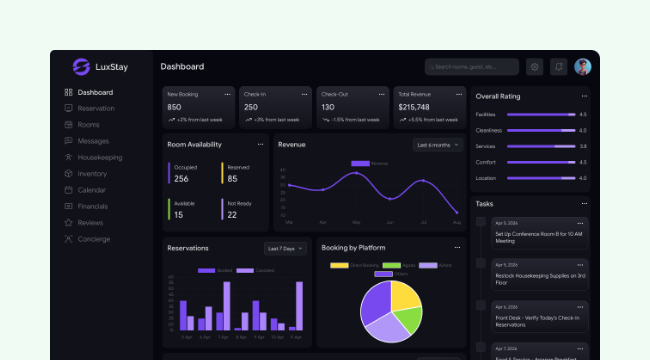Check the Restock Housekeeping Supplies task
The height and width of the screenshot is (360, 650).
(x=481, y=263)
